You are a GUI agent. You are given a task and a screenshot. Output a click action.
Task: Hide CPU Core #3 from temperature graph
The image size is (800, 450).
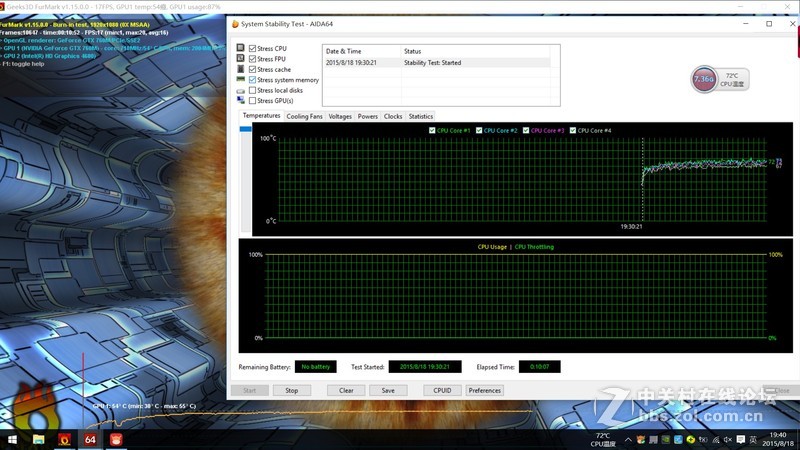pos(526,130)
